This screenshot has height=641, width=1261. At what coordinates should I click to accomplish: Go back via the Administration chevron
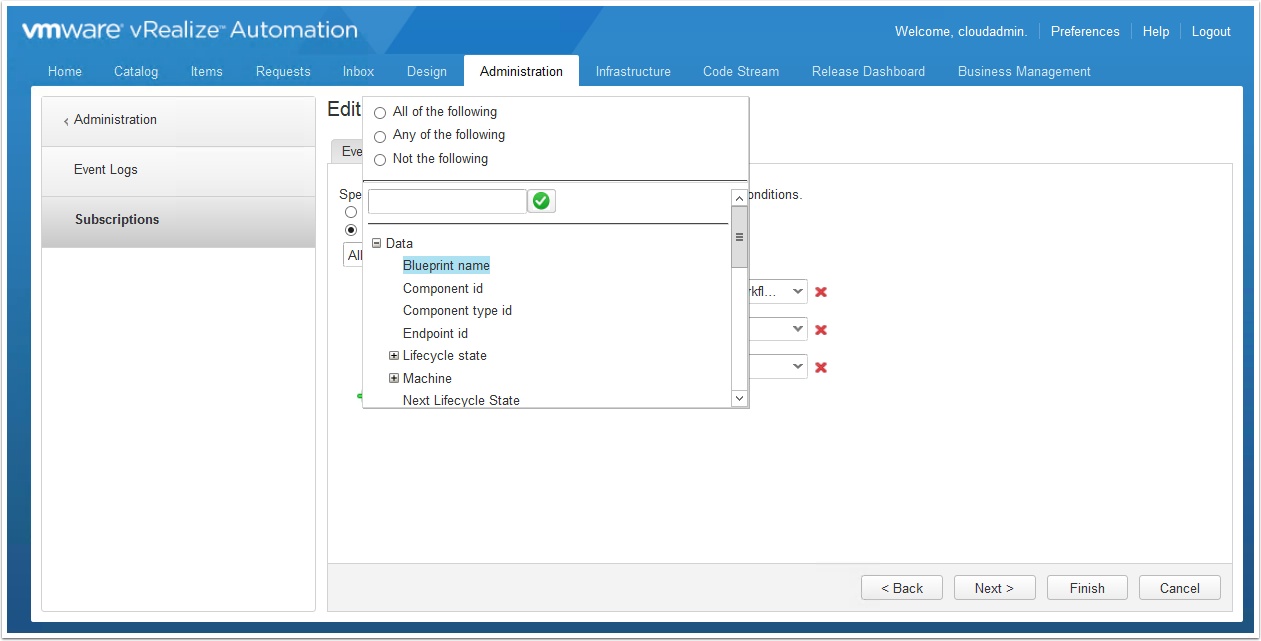[x=66, y=121]
